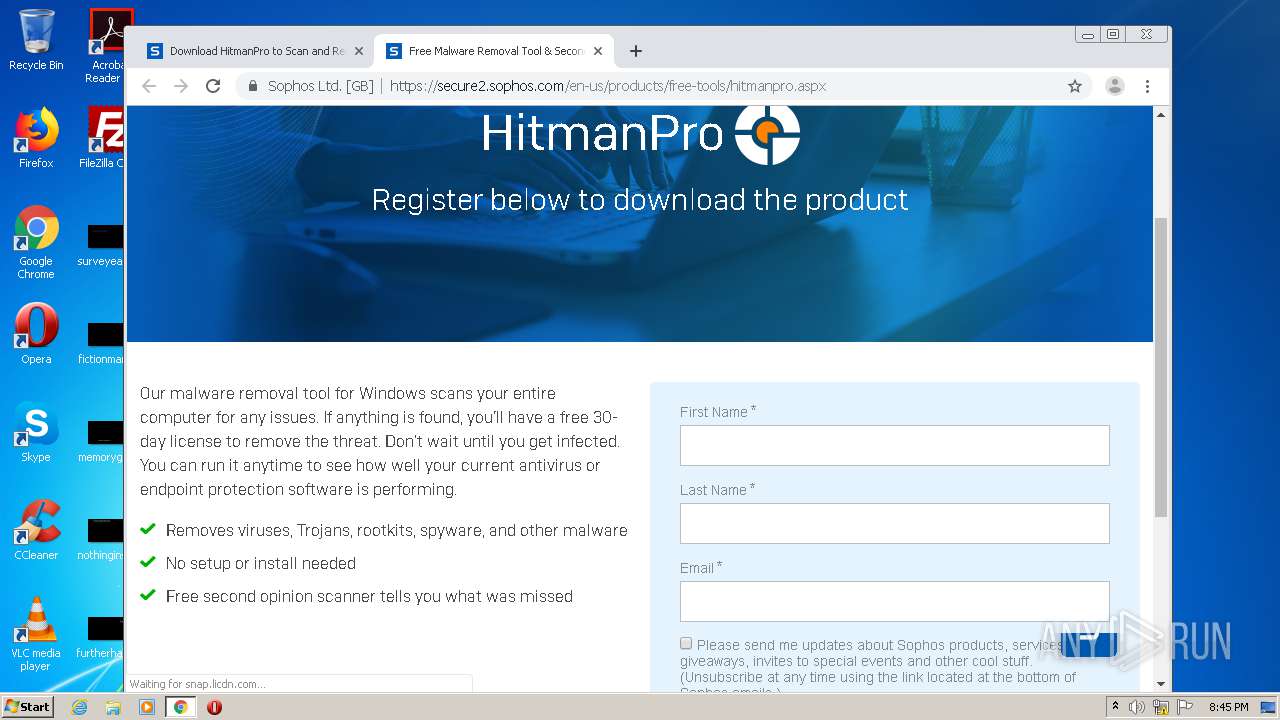Click the volume speaker tray icon

[1137, 707]
